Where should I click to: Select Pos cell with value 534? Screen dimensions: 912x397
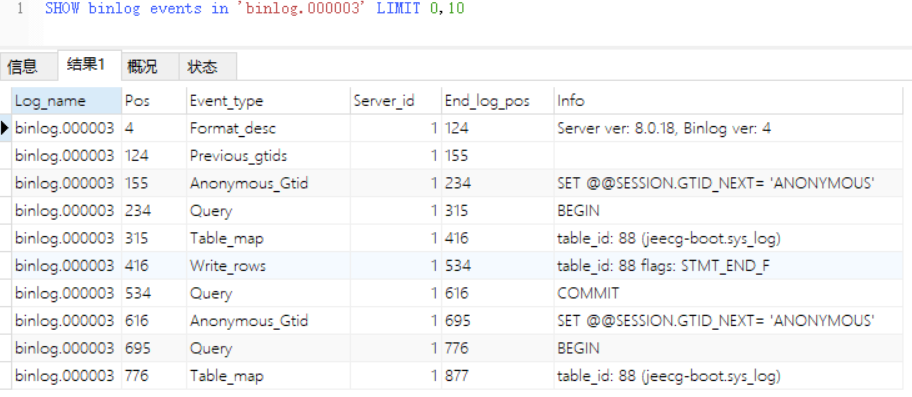pos(154,293)
